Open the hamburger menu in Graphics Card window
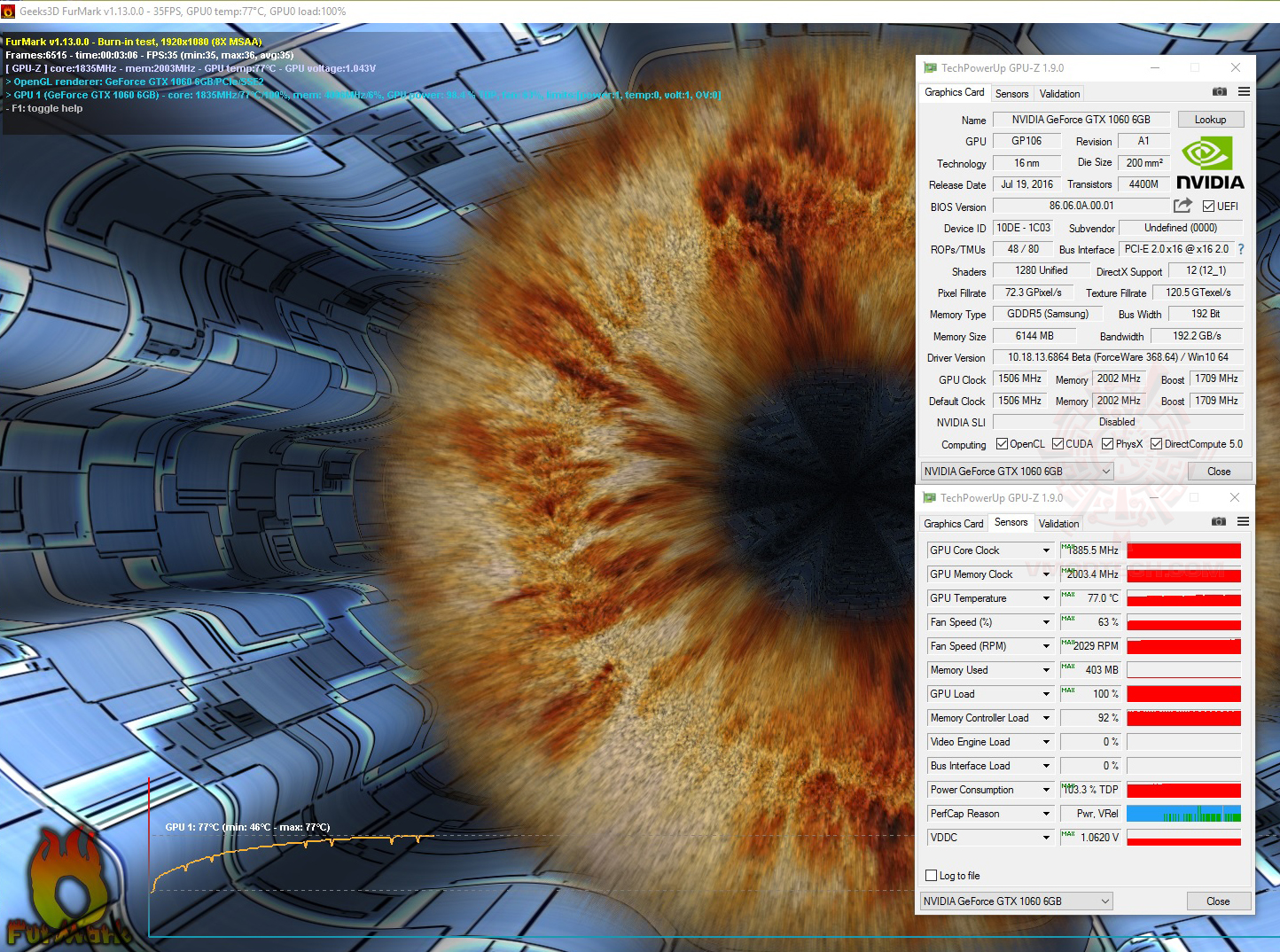This screenshot has width=1280, height=952. tap(1244, 92)
